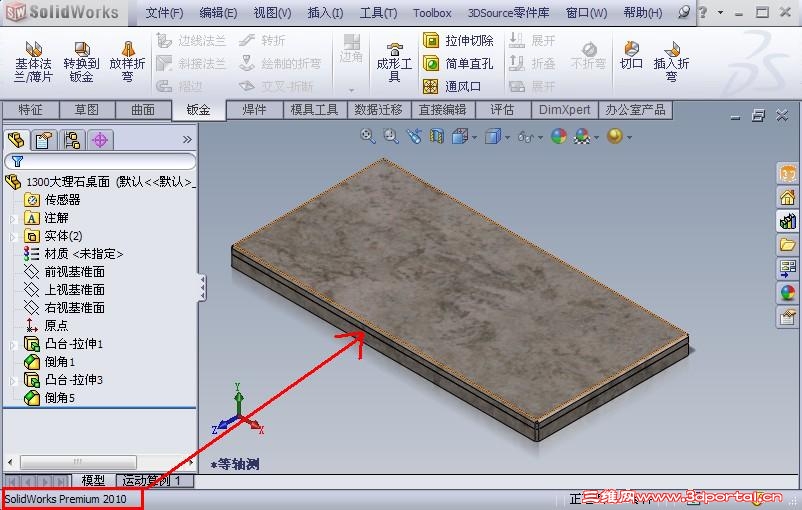Image resolution: width=802 pixels, height=510 pixels.
Task: Open View Orientation dropdown arrow
Action: click(x=475, y=137)
